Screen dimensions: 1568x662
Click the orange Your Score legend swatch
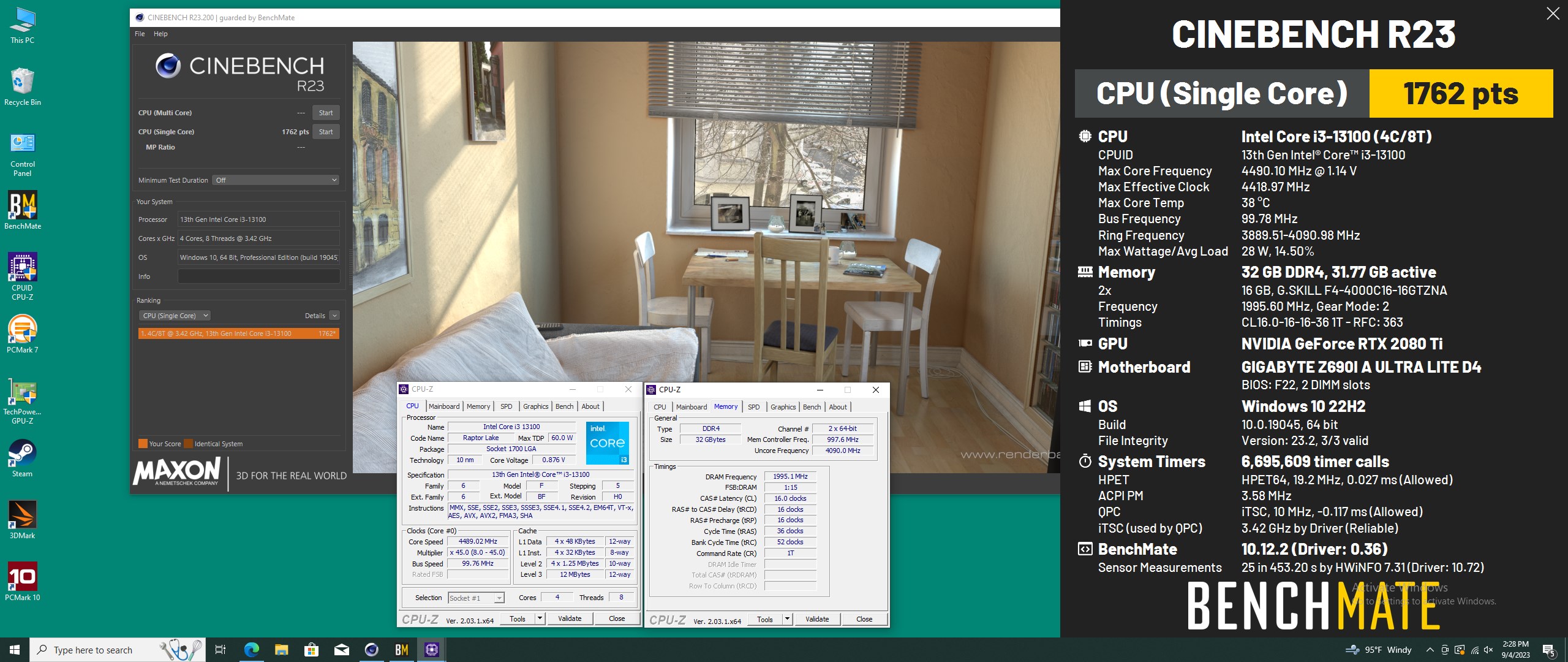(x=143, y=444)
